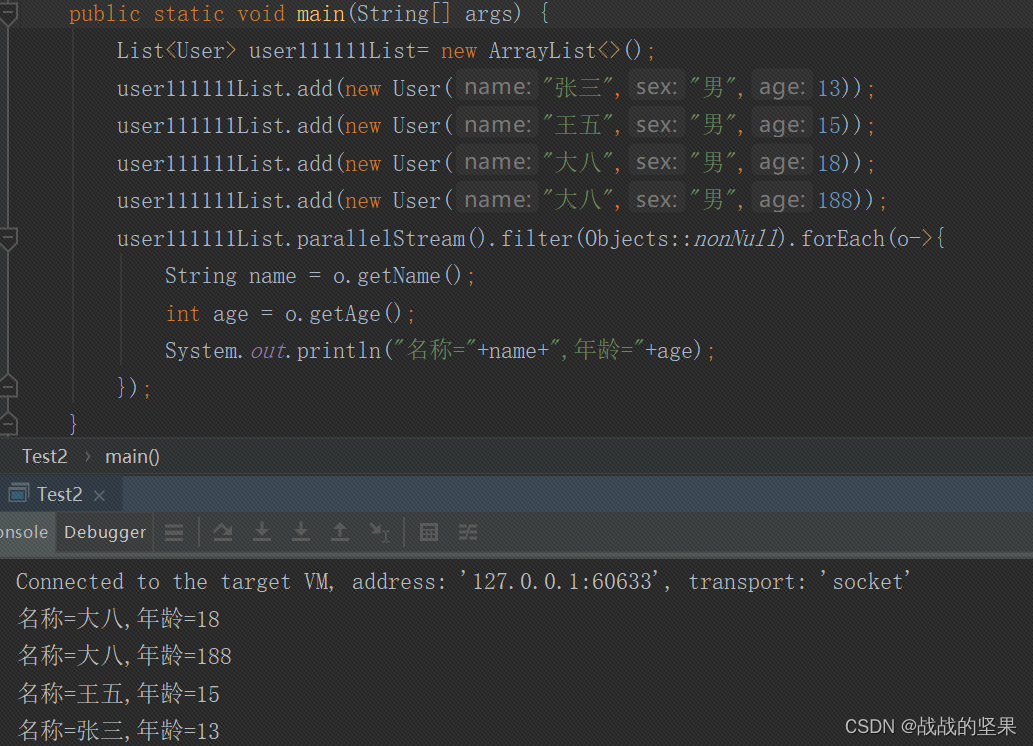
Task: Step out of the current method
Action: click(x=339, y=532)
